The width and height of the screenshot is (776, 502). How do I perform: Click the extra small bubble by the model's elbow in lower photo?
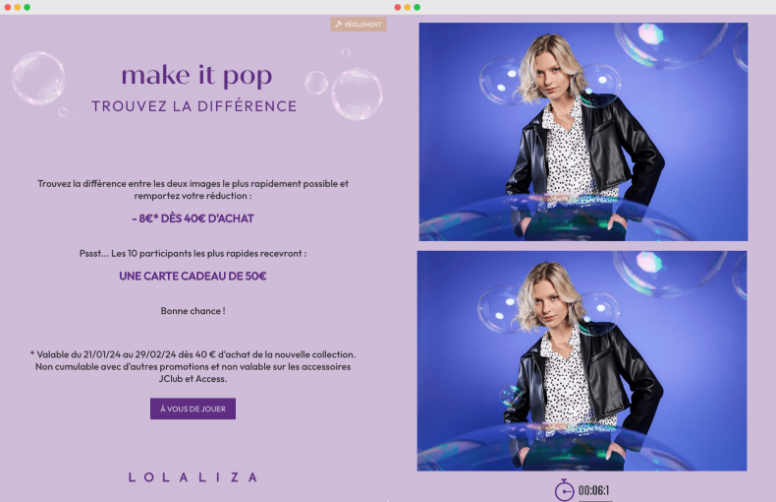(x=511, y=396)
